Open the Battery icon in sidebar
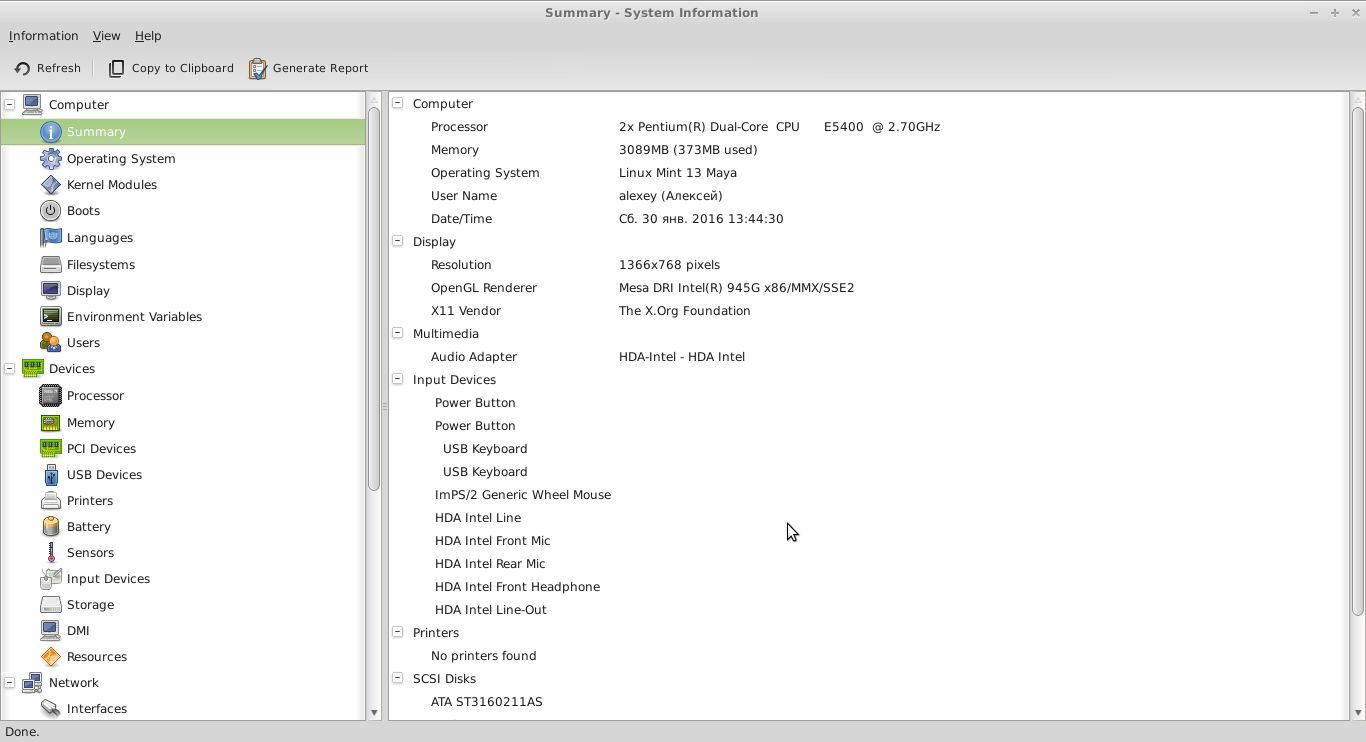Image resolution: width=1366 pixels, height=742 pixels. (50, 527)
